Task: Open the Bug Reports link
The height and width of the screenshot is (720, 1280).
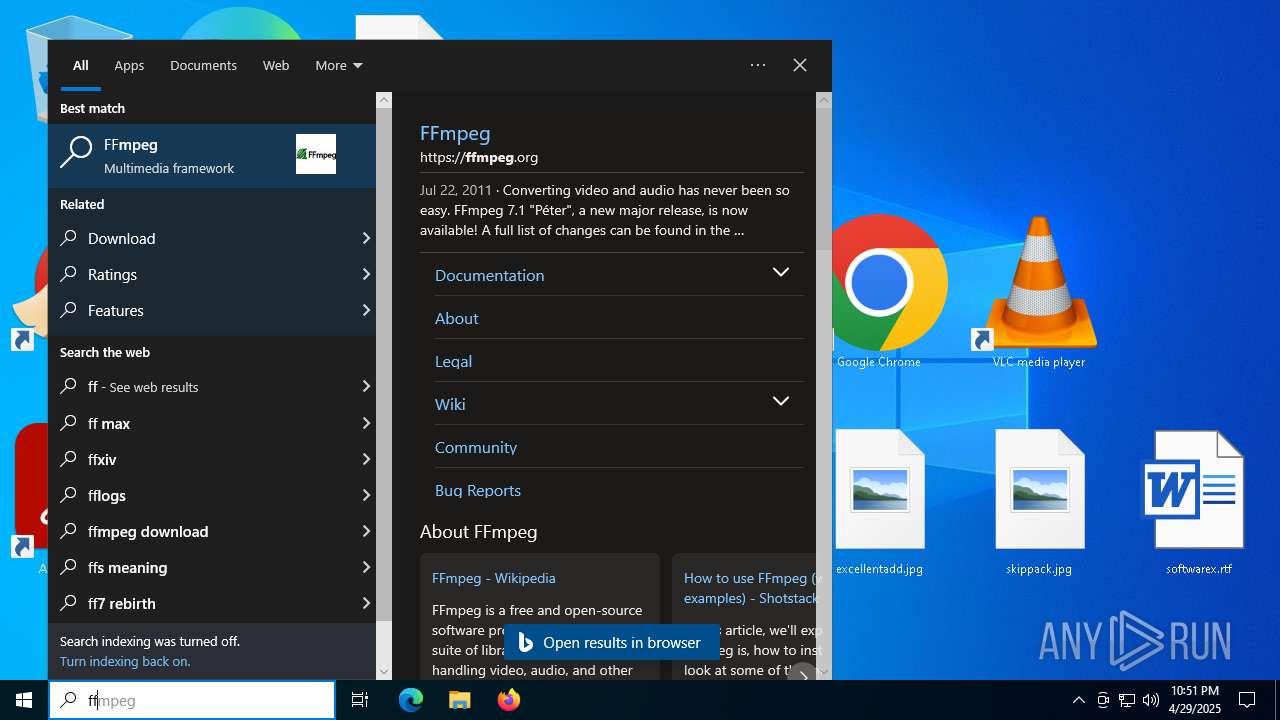Action: coord(478,490)
